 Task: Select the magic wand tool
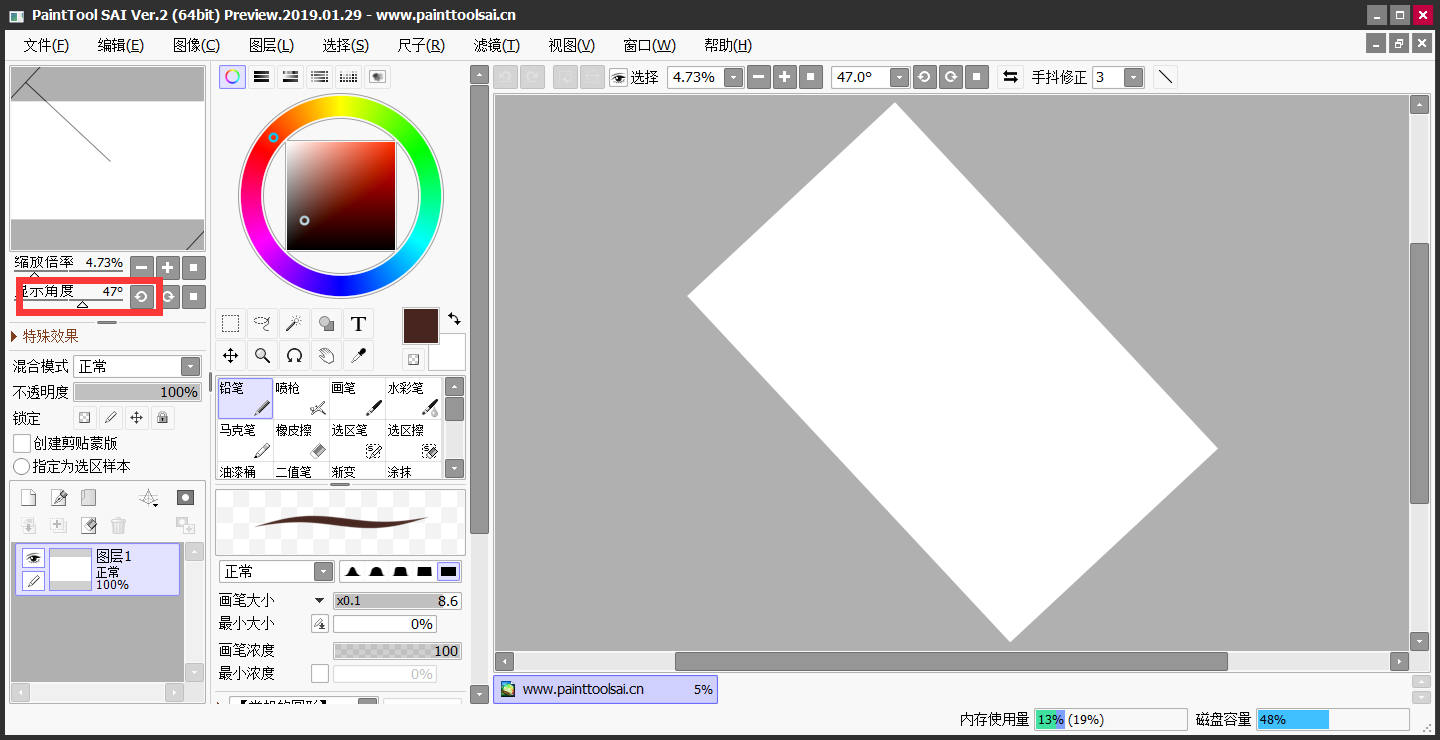pos(294,323)
